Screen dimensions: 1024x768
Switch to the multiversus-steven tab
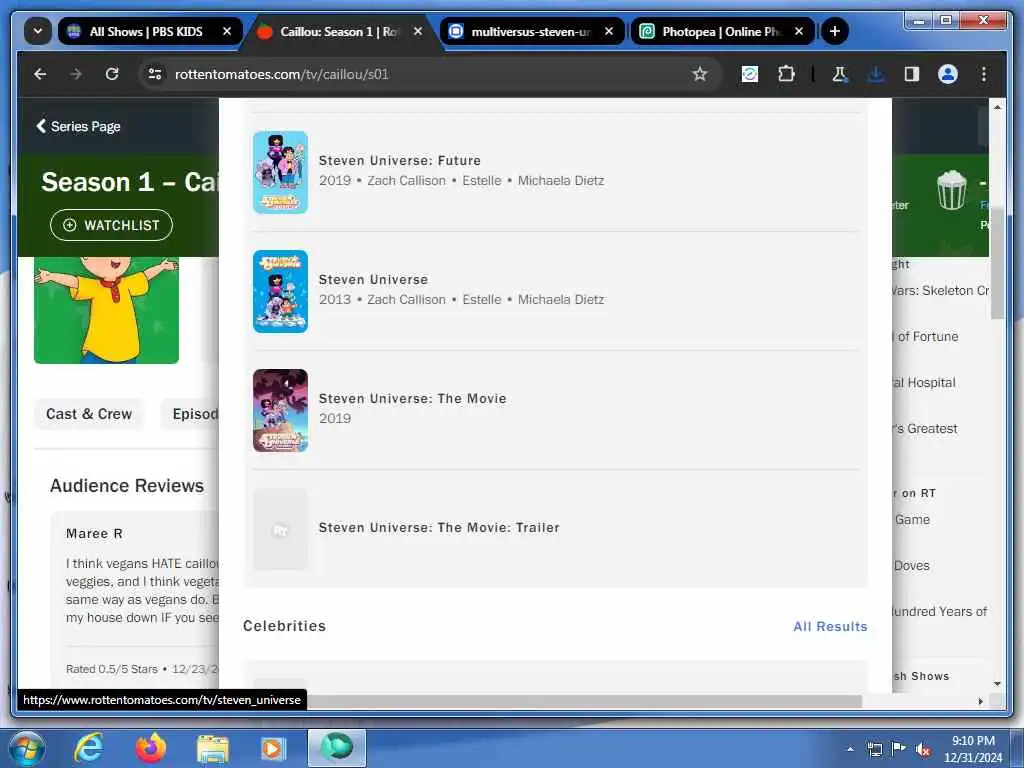click(532, 31)
